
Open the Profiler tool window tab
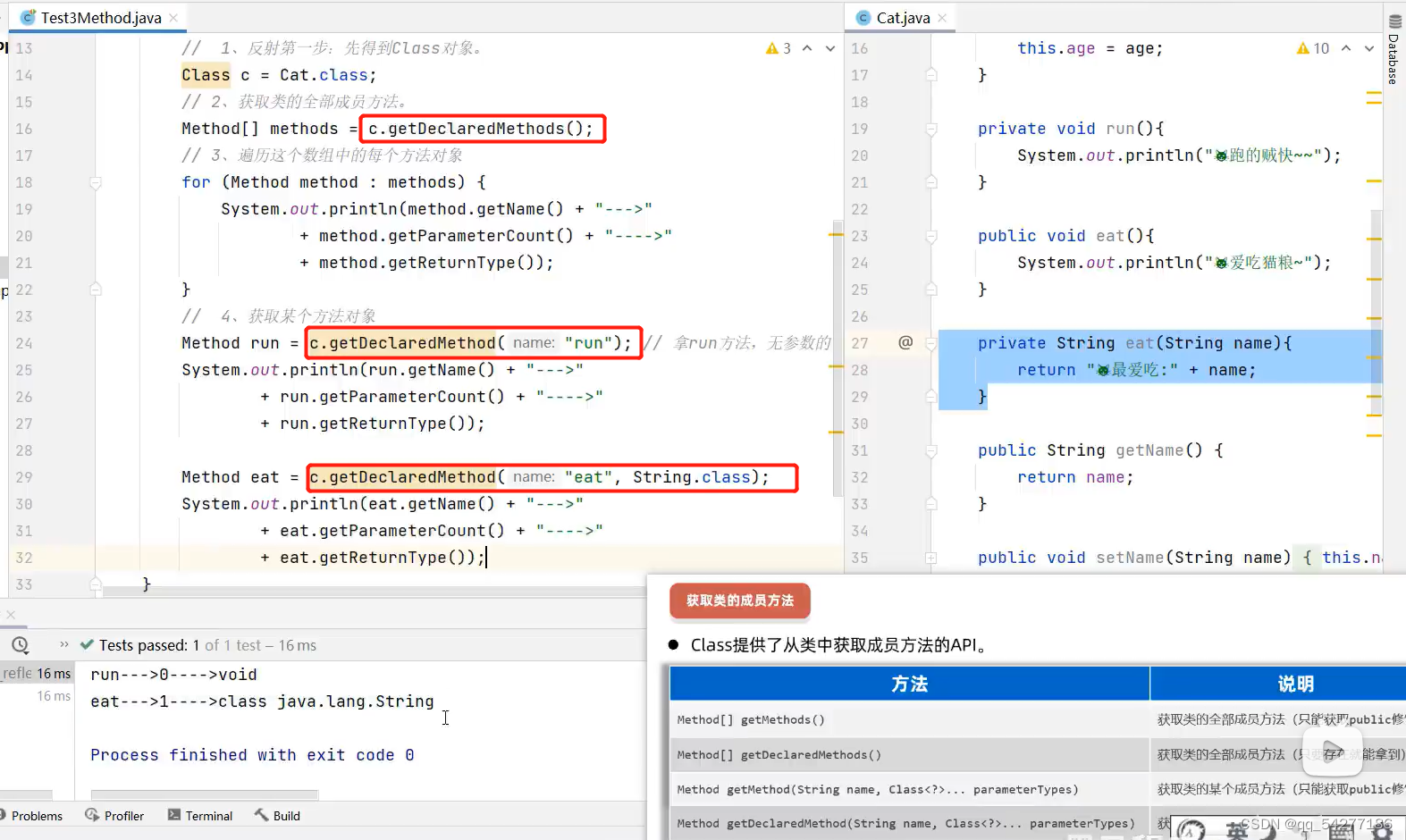tap(114, 816)
